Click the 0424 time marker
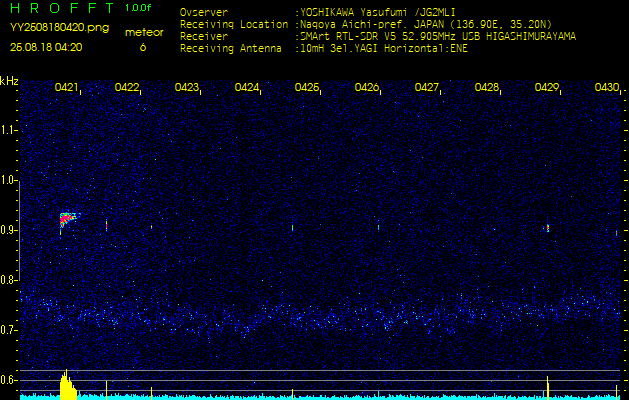The image size is (629, 400). point(246,87)
